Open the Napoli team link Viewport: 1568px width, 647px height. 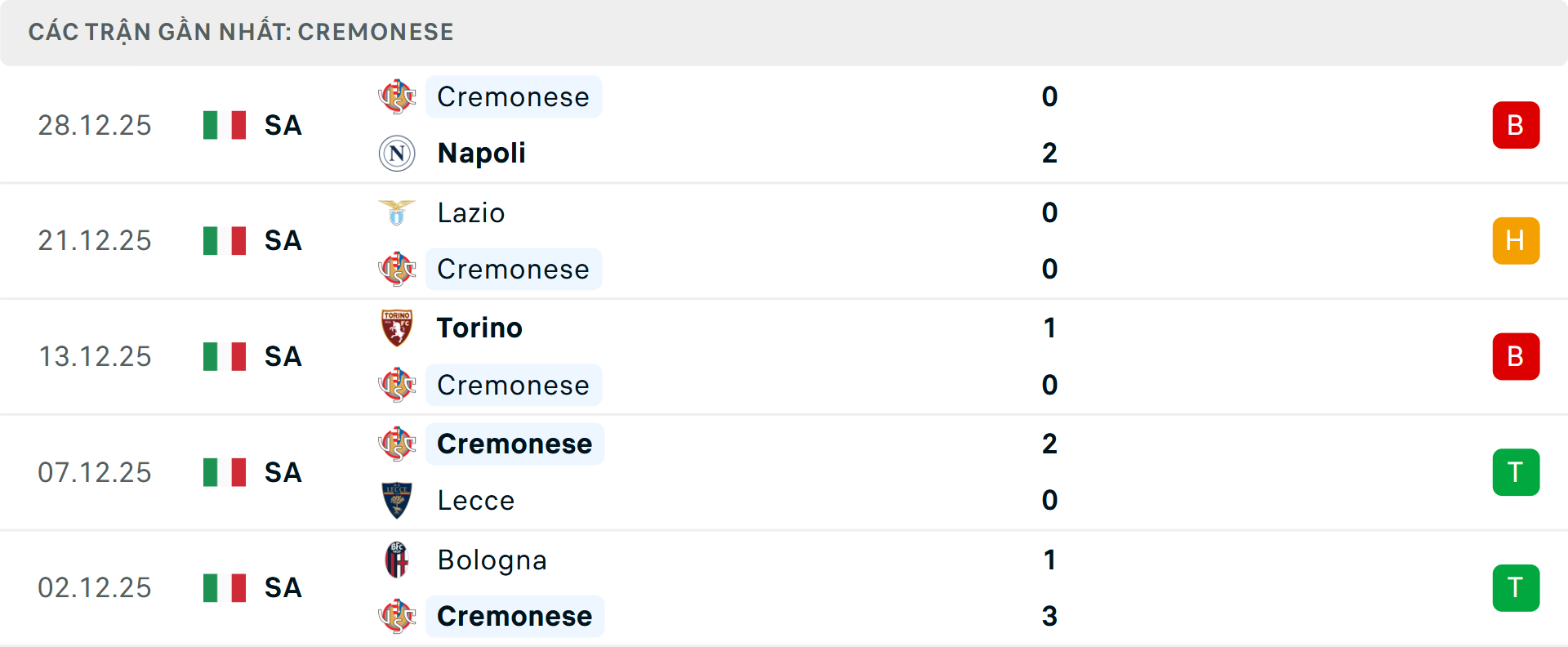[481, 154]
